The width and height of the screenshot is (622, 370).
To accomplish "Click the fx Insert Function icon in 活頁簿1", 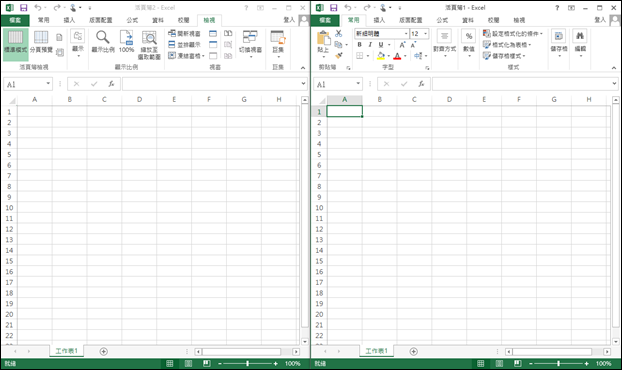I will point(421,84).
